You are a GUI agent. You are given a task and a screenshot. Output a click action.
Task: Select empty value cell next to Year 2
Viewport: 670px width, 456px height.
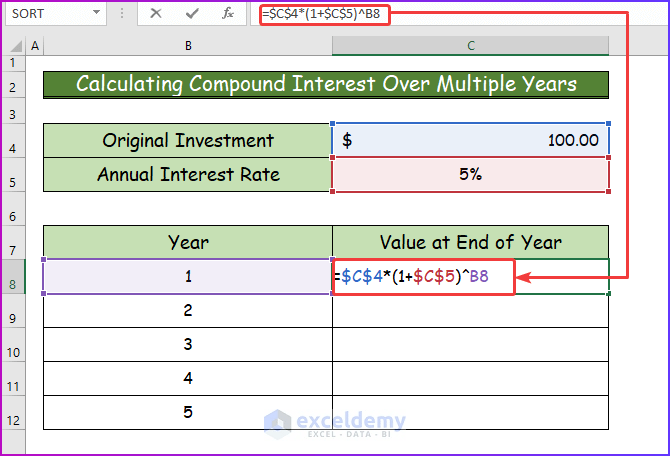[470, 311]
